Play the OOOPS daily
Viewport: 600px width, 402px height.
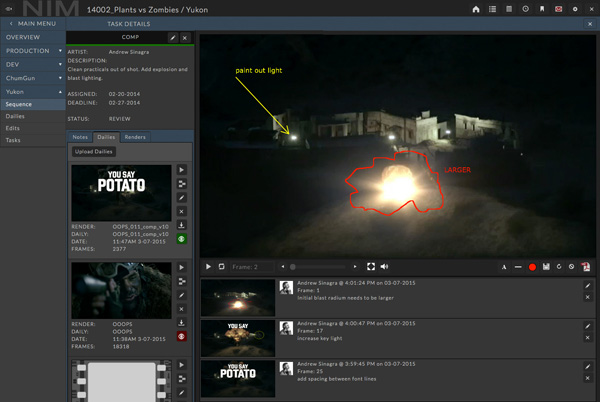(x=182, y=267)
